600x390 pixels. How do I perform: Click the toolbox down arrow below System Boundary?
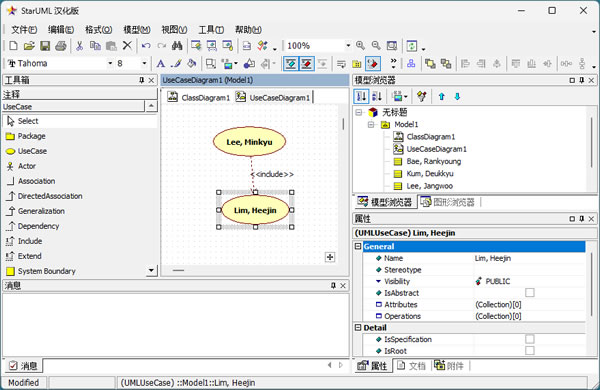pyautogui.click(x=152, y=271)
